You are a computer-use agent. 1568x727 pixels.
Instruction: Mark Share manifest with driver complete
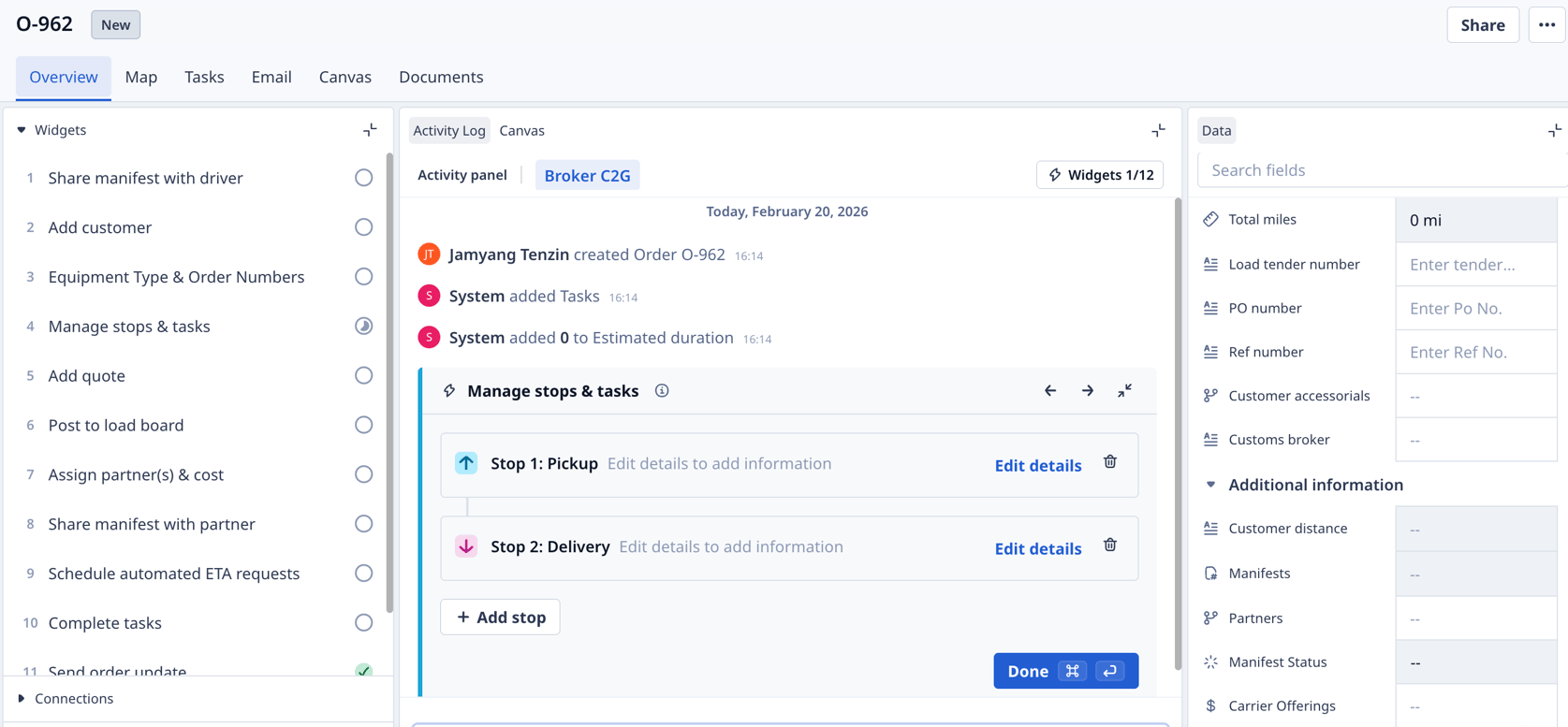tap(364, 178)
